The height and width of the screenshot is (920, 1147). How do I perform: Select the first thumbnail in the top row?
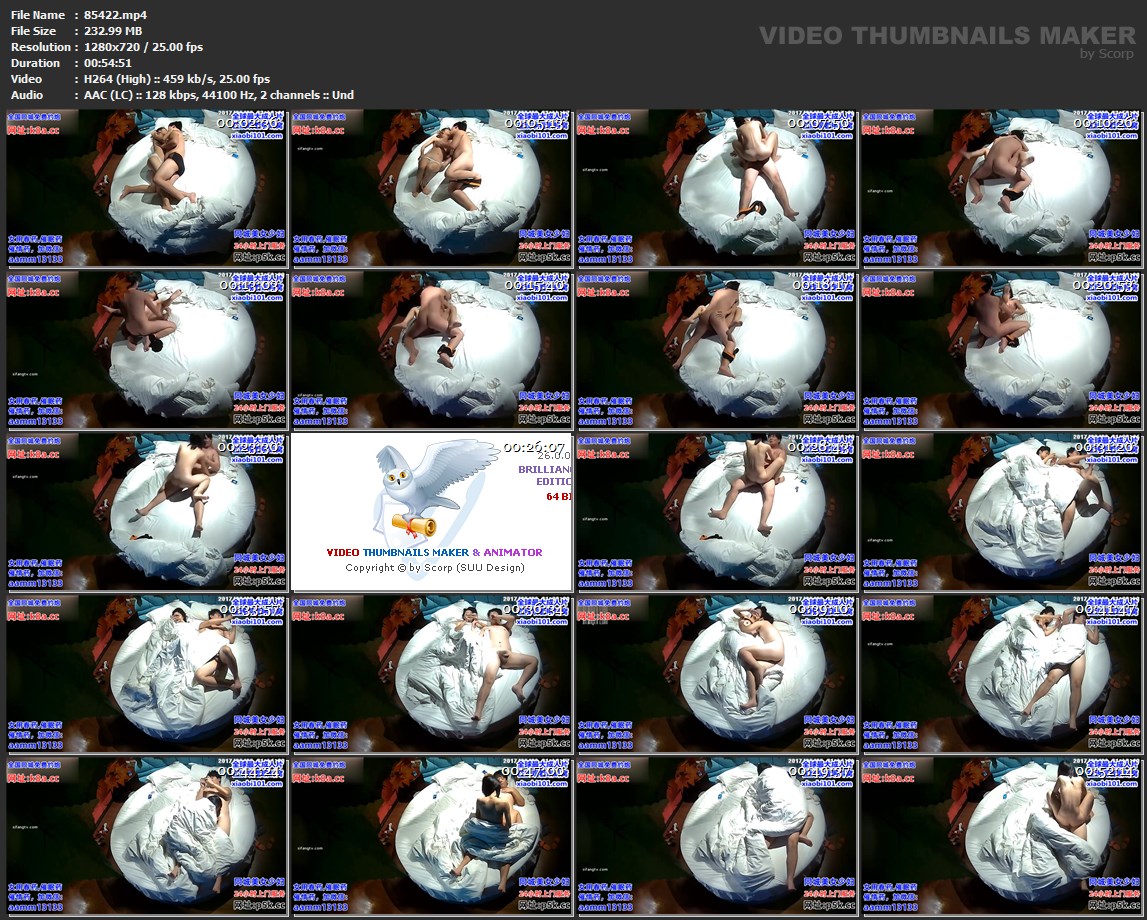(147, 188)
